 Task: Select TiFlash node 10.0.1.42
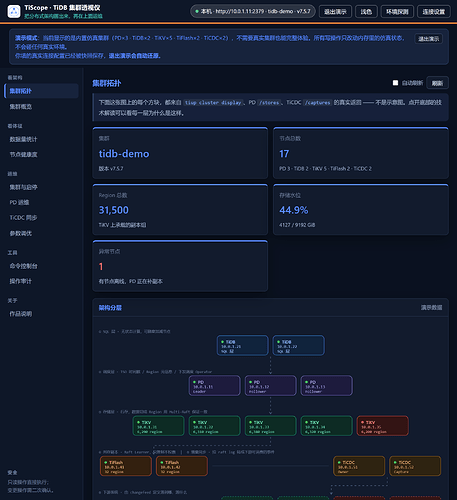[182, 466]
